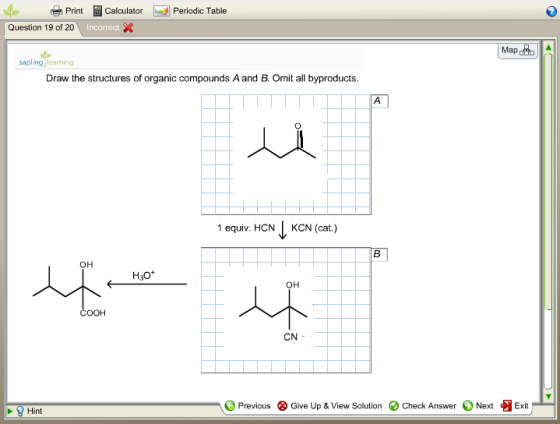Click the blue help question mark icon
The width and height of the screenshot is (560, 424).
[551, 11]
